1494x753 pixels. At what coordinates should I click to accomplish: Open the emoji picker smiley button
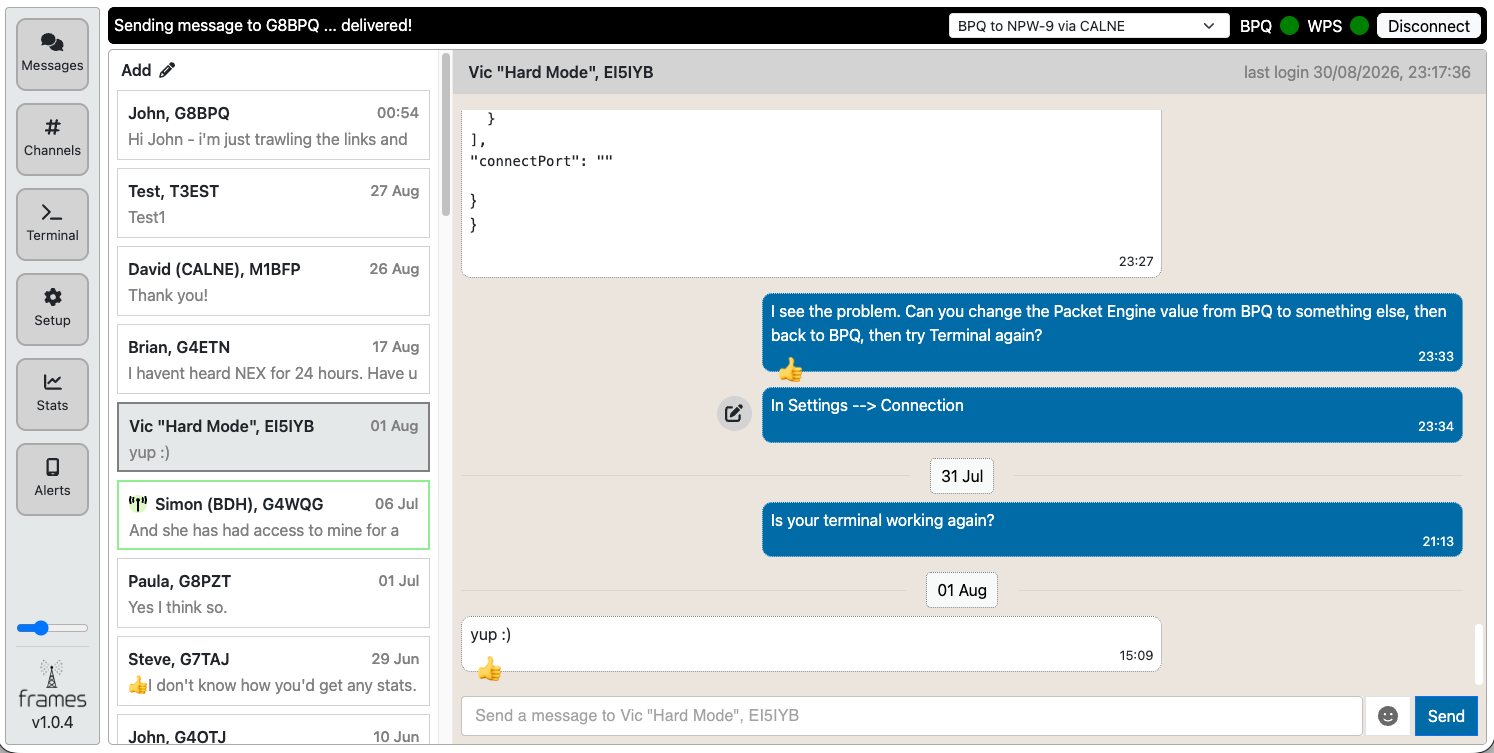pos(1388,716)
